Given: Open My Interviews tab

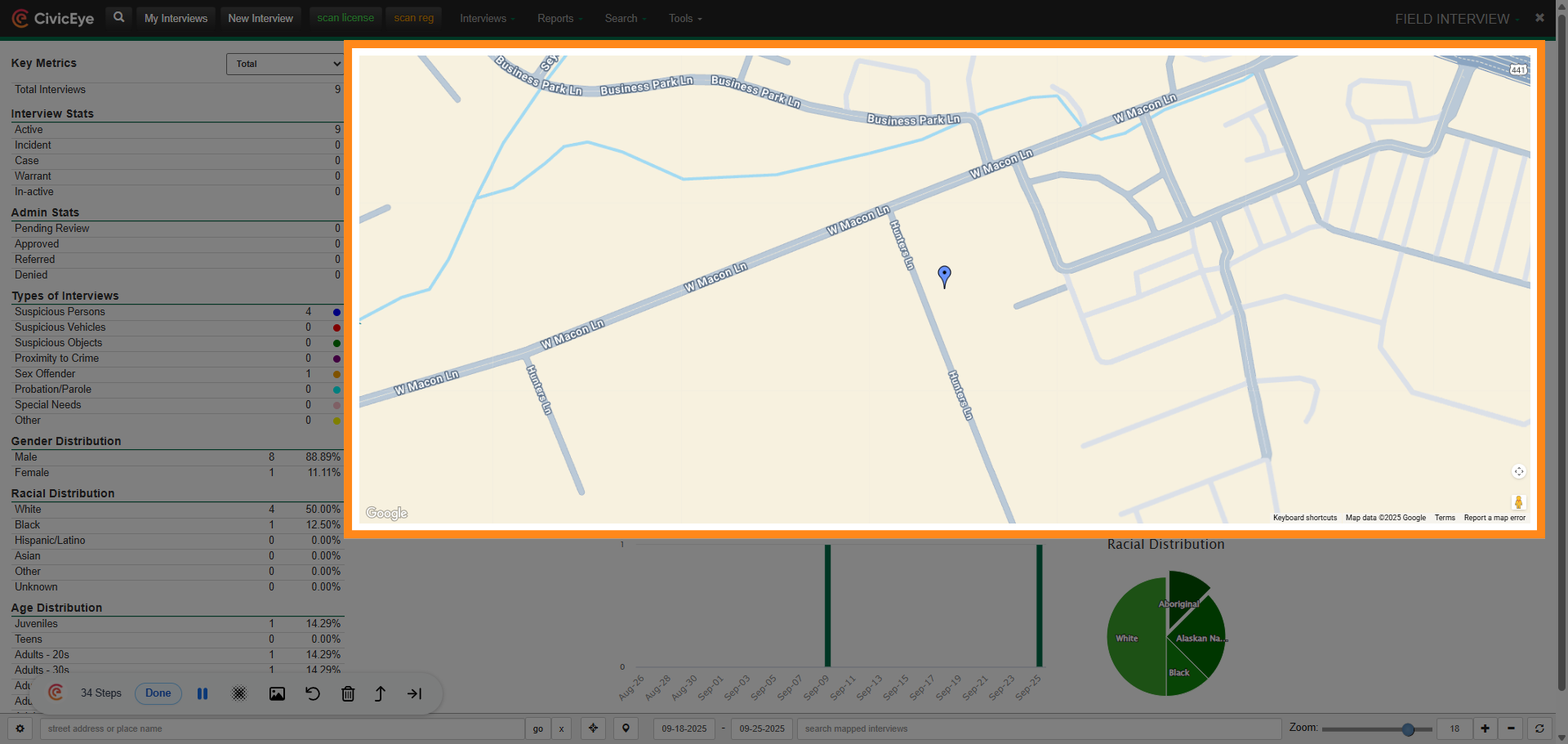Looking at the screenshot, I should coord(176,18).
